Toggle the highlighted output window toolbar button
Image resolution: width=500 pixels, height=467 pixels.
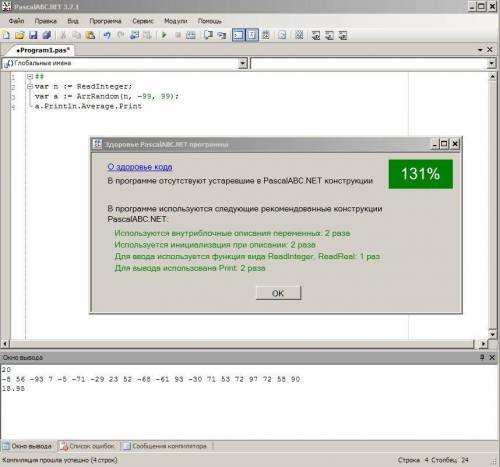(x=238, y=35)
